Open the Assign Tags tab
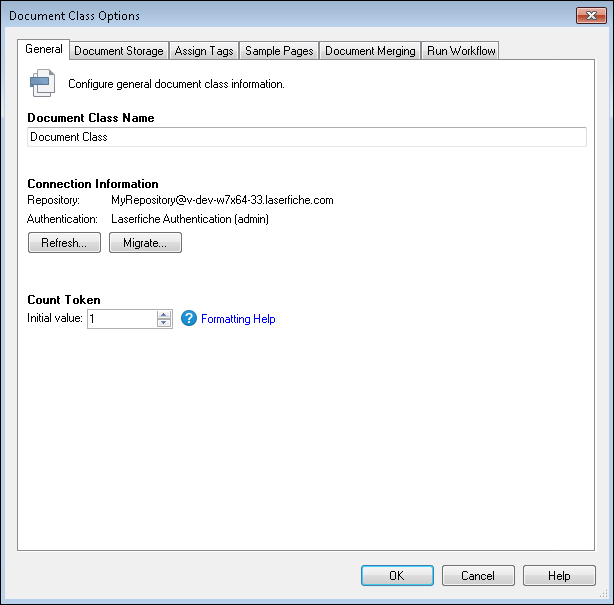This screenshot has width=614, height=605. pyautogui.click(x=204, y=51)
